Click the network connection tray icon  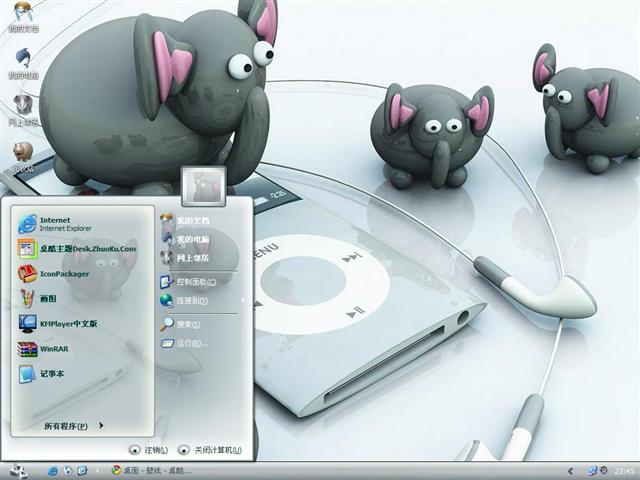(593, 471)
